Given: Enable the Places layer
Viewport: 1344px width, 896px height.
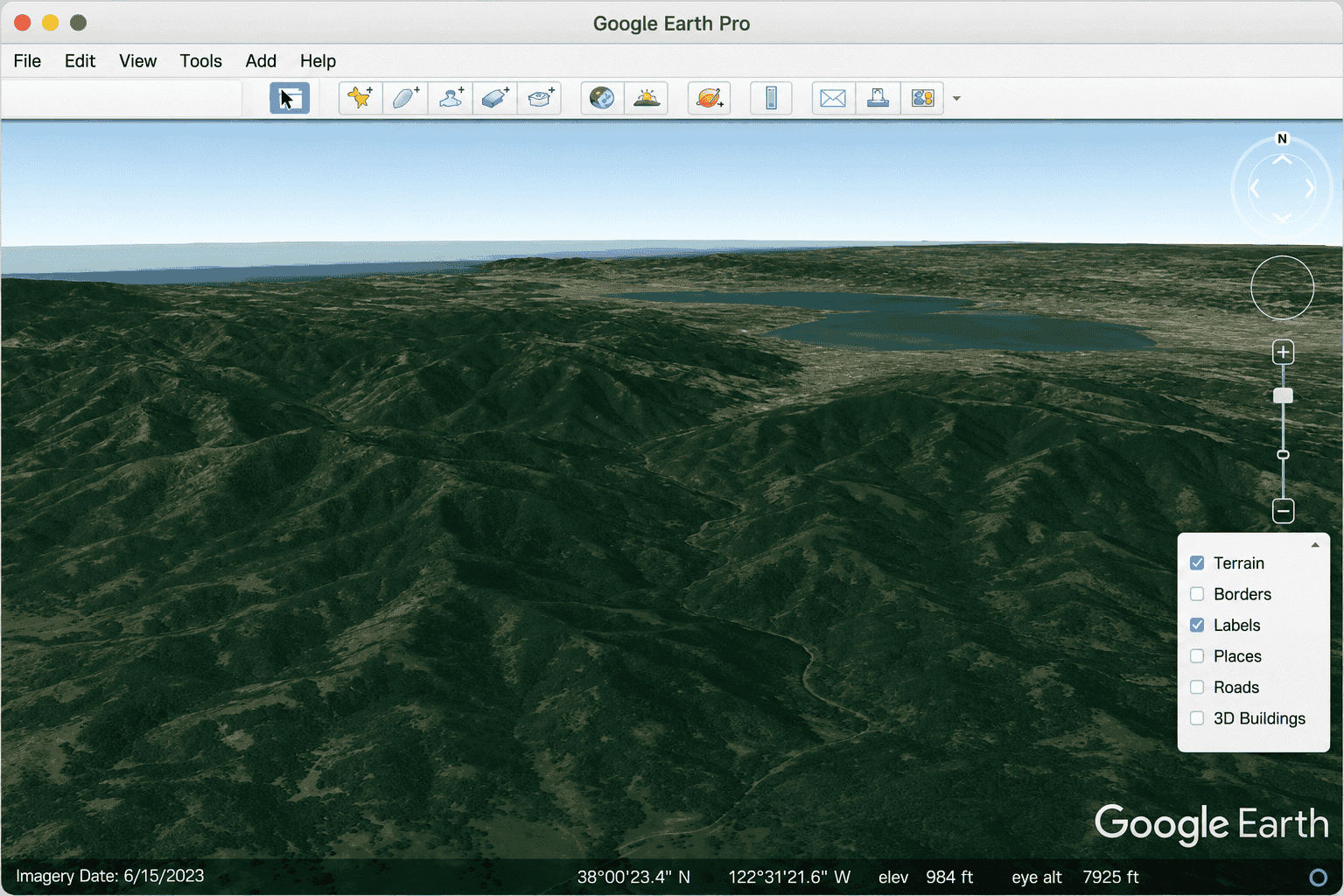Looking at the screenshot, I should coord(1197,656).
